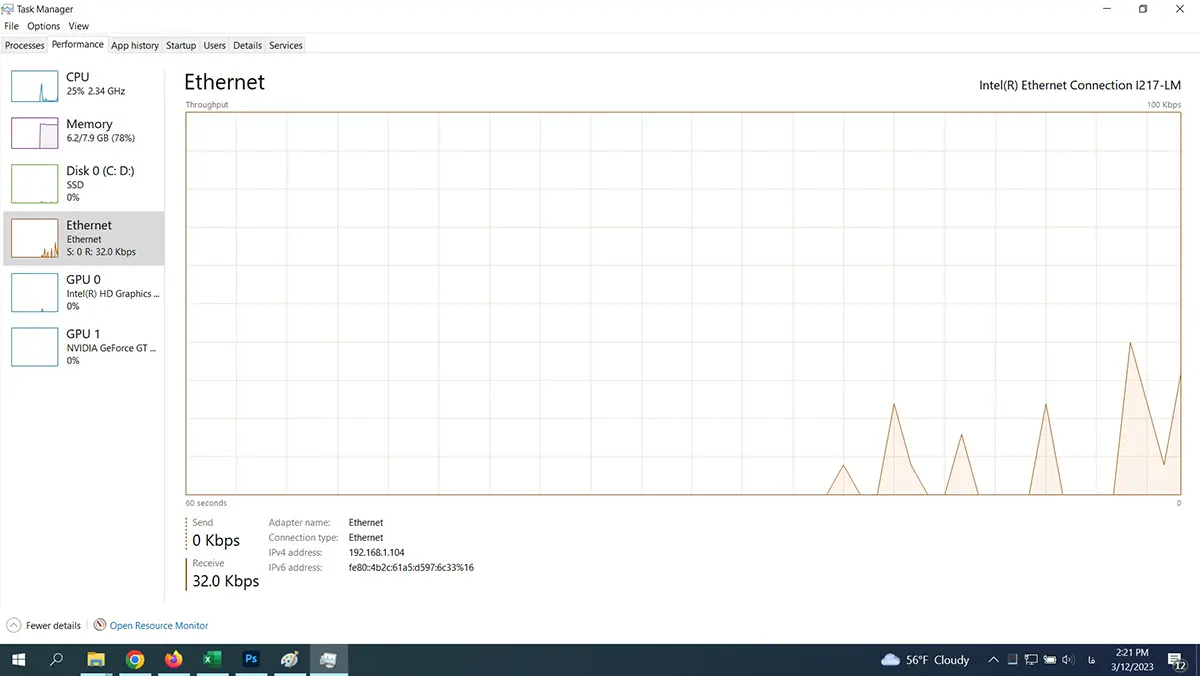This screenshot has height=676, width=1200.
Task: Select the Performance tab
Action: click(77, 45)
